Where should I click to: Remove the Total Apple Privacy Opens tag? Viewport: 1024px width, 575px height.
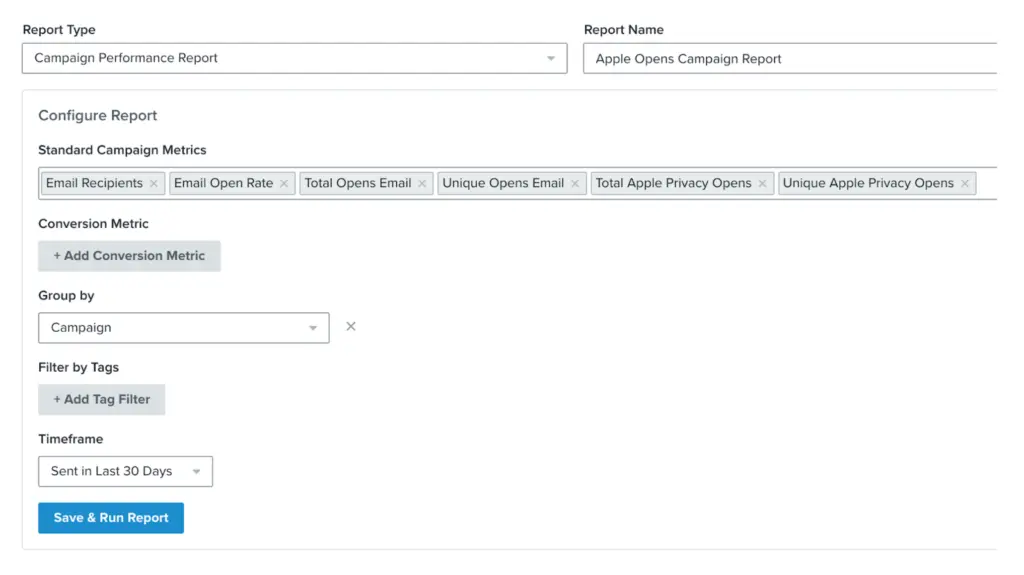(x=762, y=184)
